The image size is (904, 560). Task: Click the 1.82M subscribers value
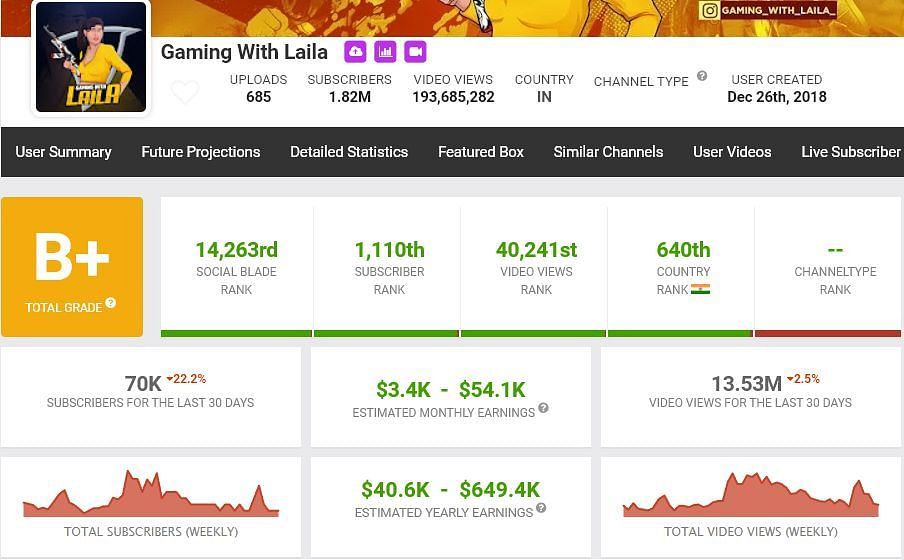(349, 97)
